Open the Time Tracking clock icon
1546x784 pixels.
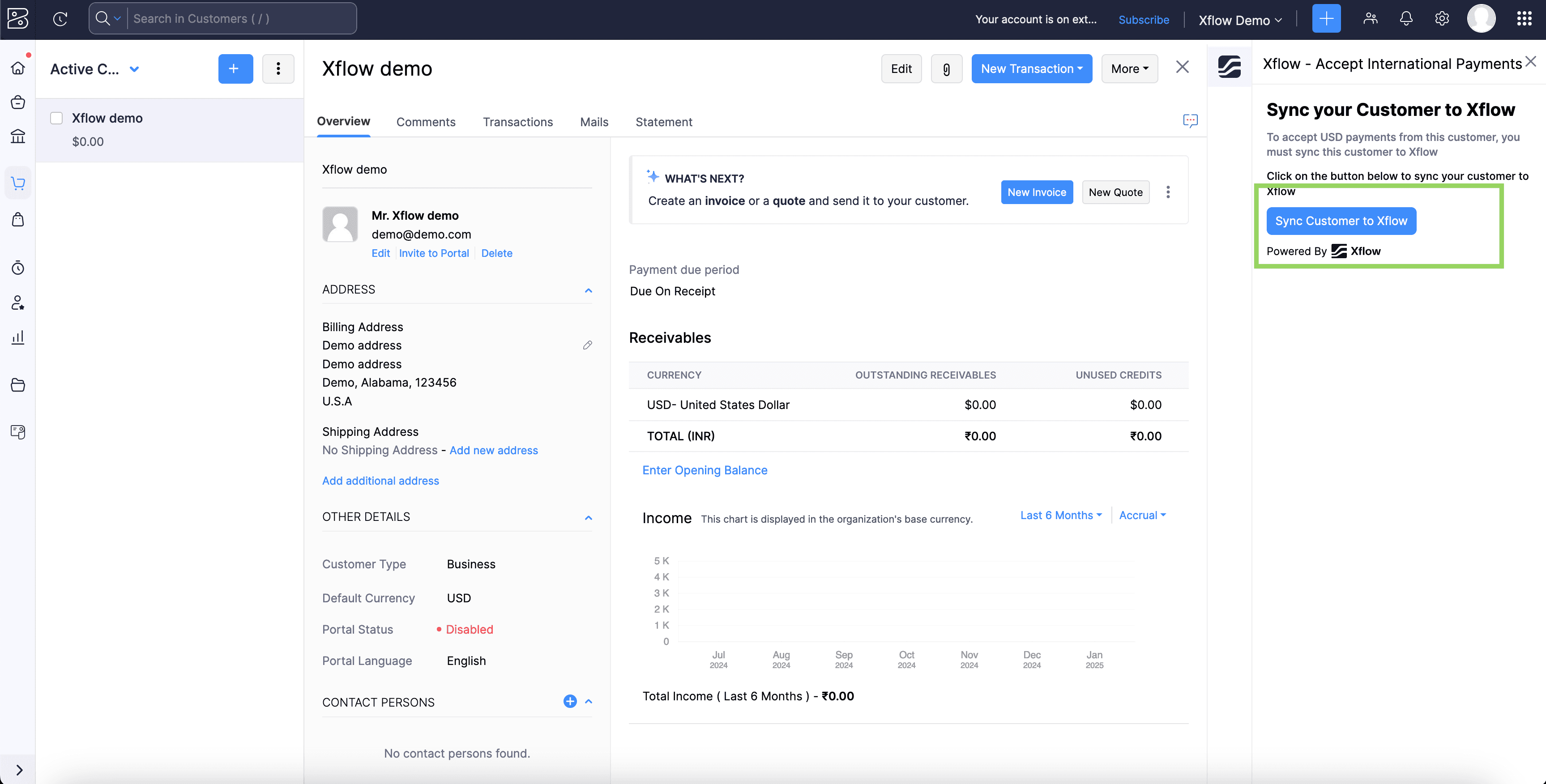coord(18,268)
